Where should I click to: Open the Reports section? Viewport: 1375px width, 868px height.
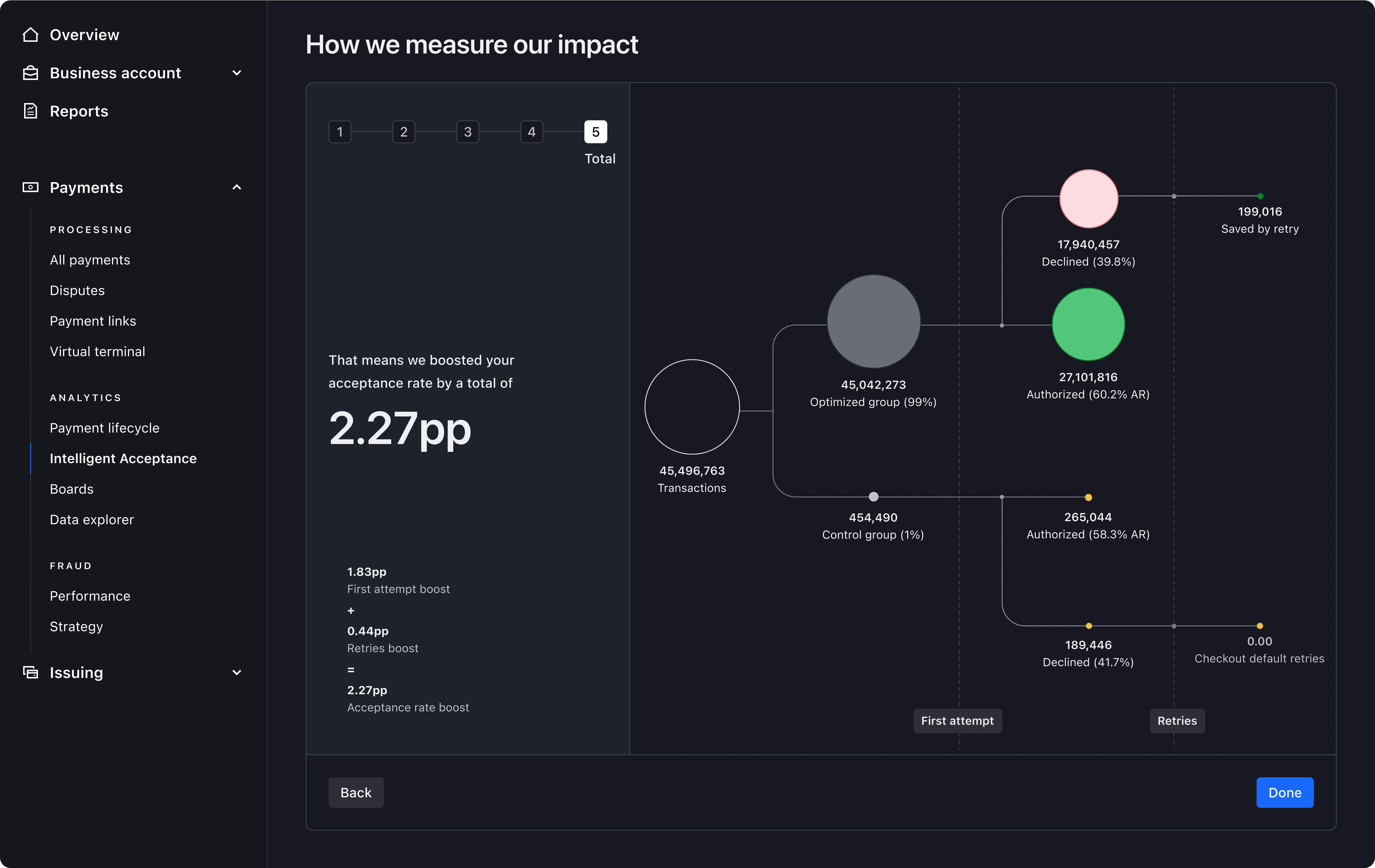tap(79, 111)
